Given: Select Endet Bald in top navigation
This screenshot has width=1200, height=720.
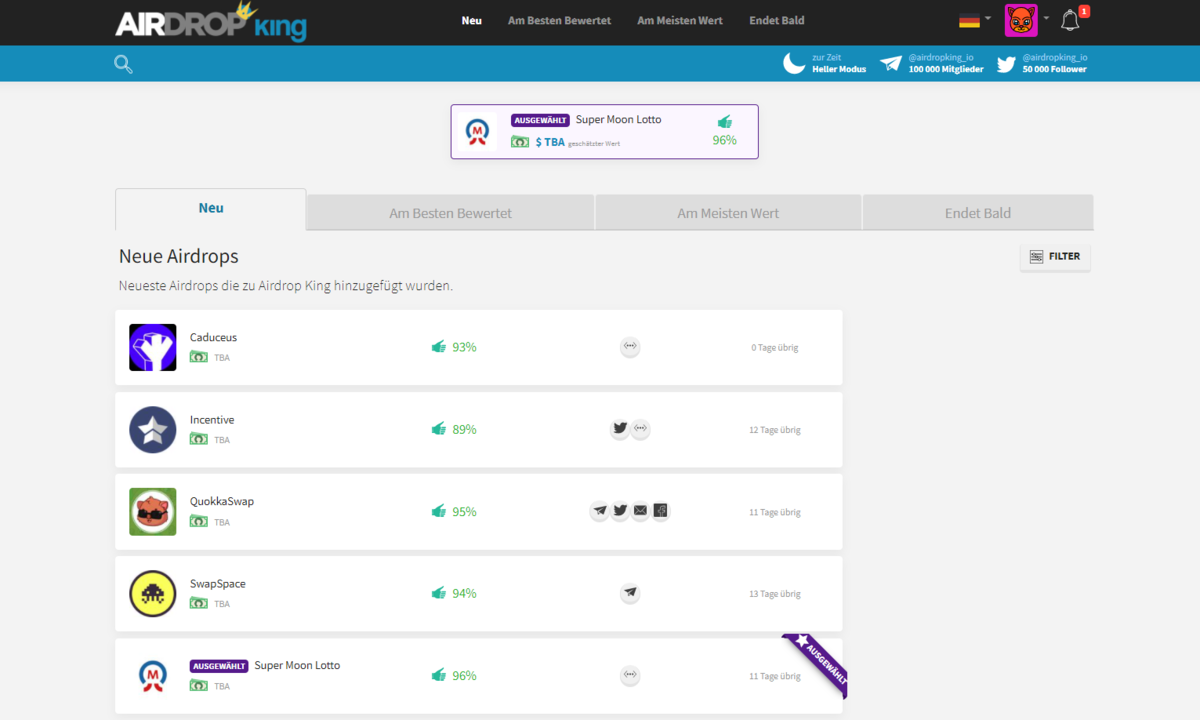Looking at the screenshot, I should click(x=777, y=20).
